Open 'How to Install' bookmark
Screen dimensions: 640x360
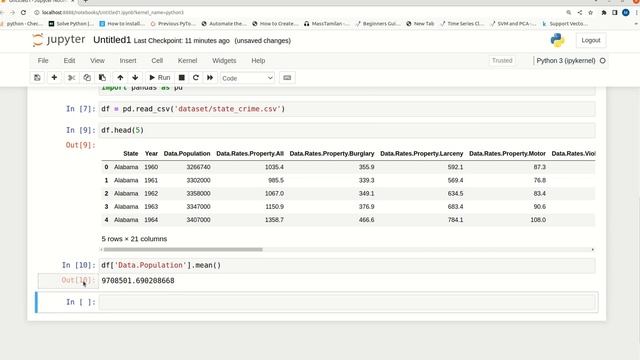(x=122, y=24)
